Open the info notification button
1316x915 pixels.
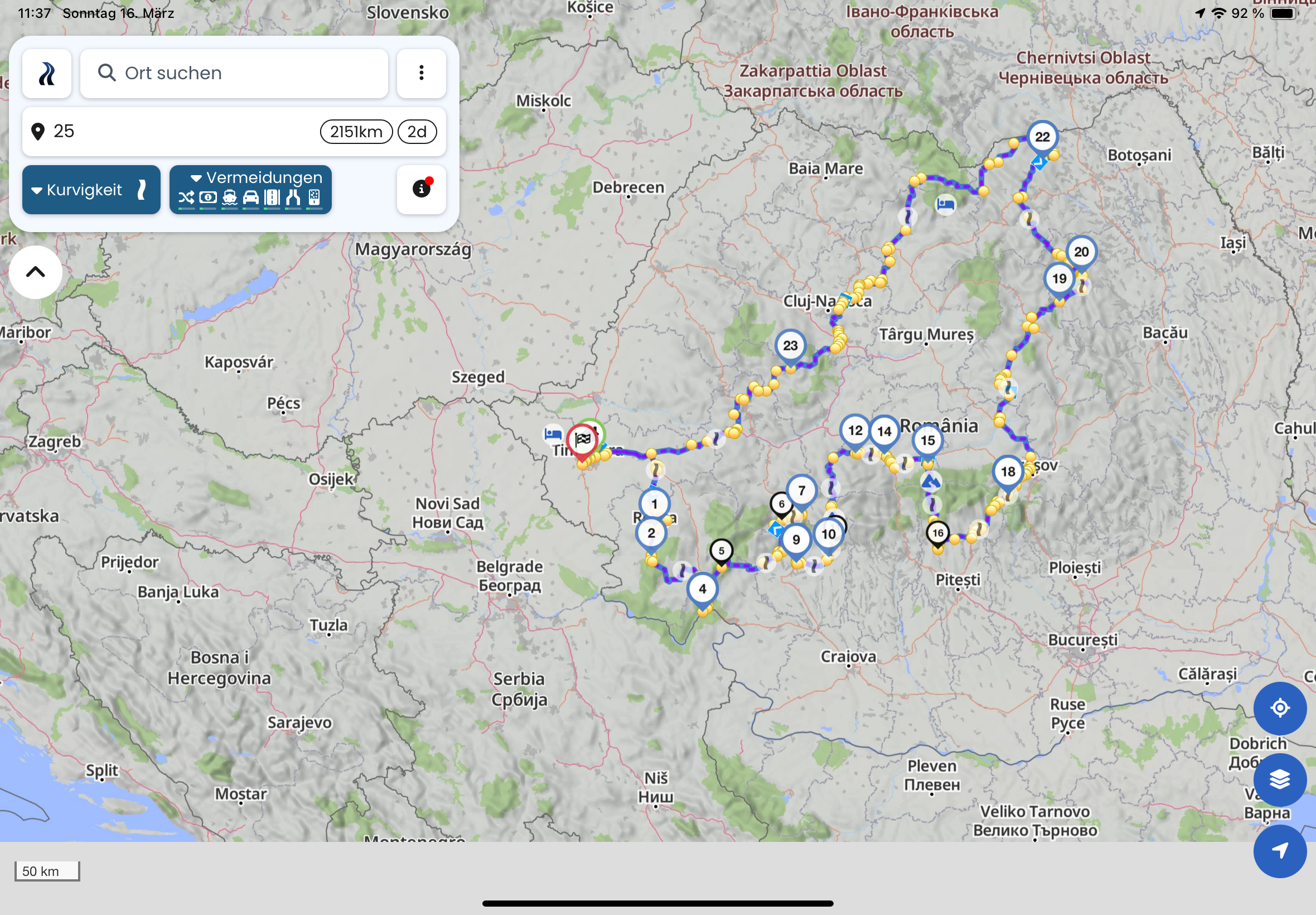tap(421, 189)
